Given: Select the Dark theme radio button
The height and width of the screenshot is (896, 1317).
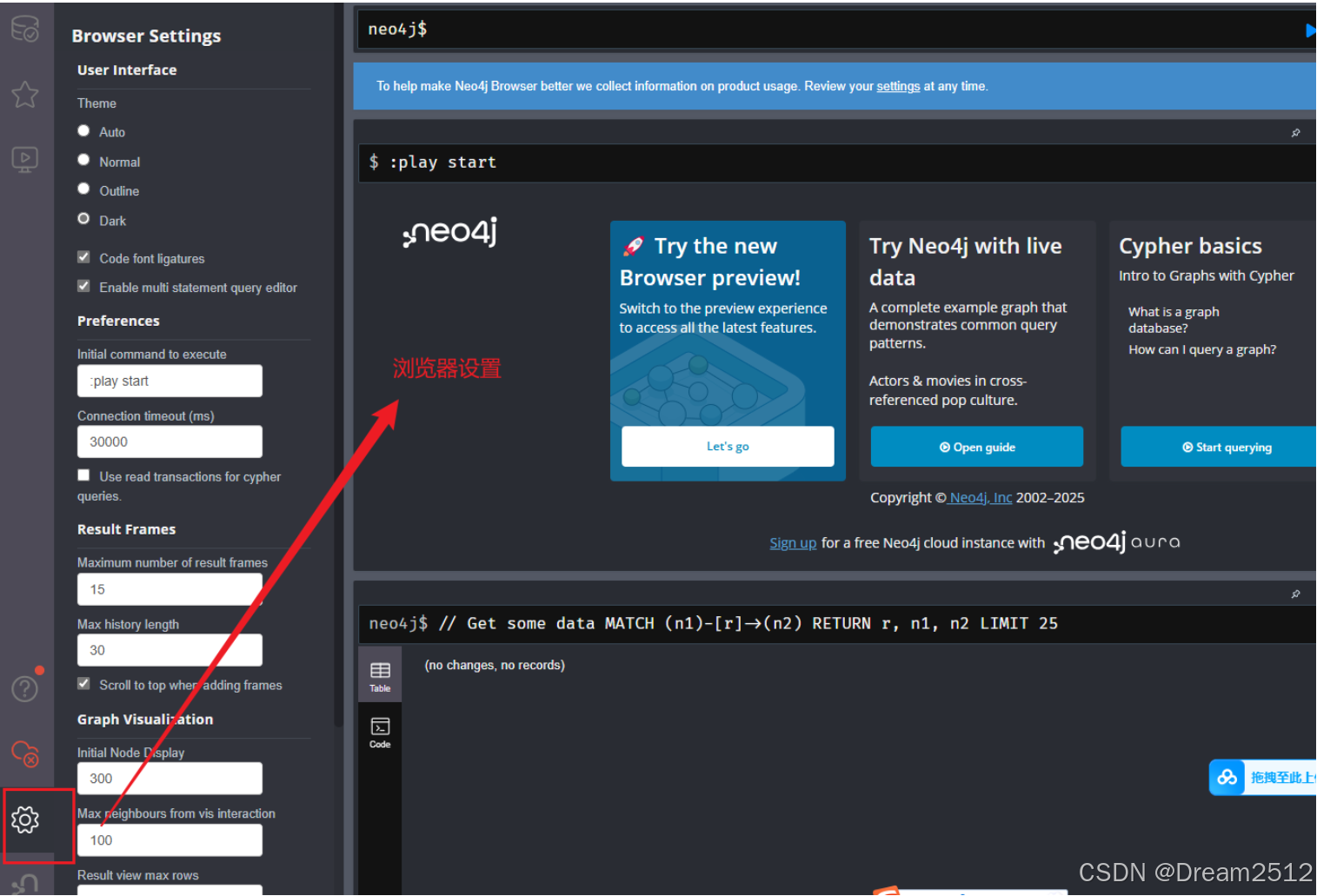Looking at the screenshot, I should (83, 219).
